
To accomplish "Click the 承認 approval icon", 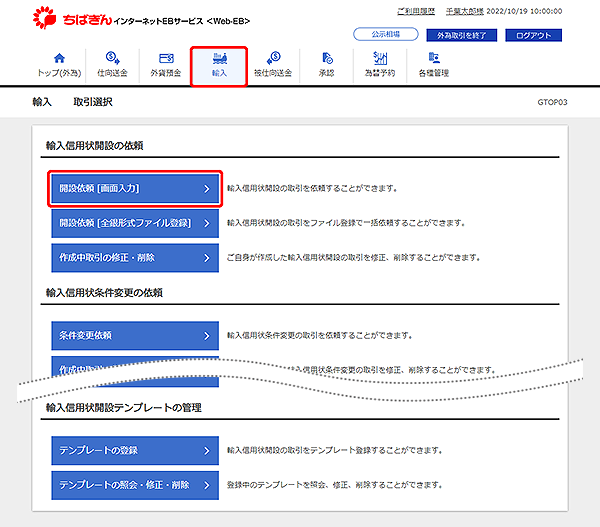I will tap(327, 58).
